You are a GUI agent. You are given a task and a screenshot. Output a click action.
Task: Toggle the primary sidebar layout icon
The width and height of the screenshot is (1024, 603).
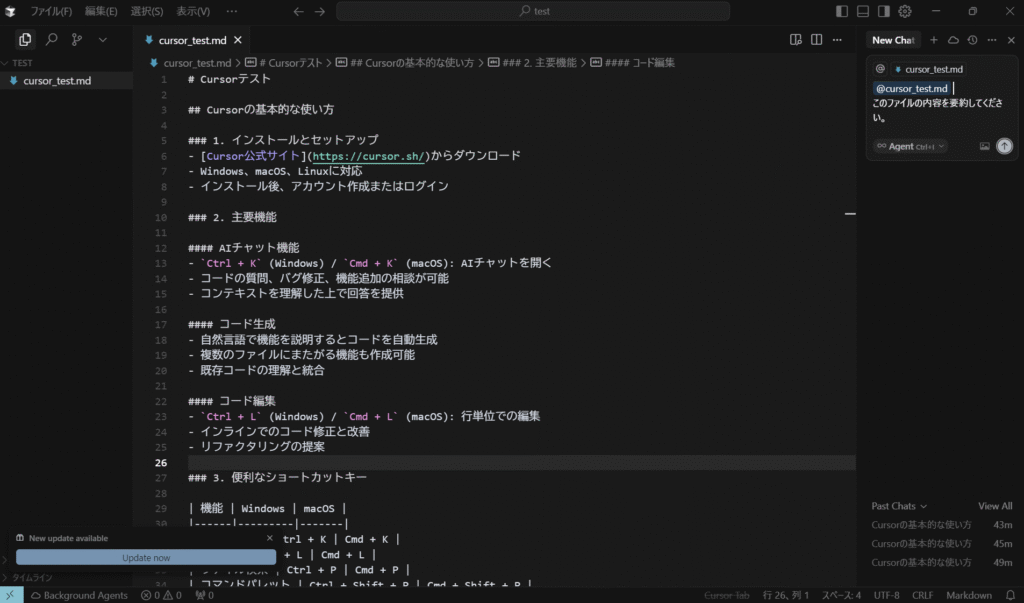[842, 11]
